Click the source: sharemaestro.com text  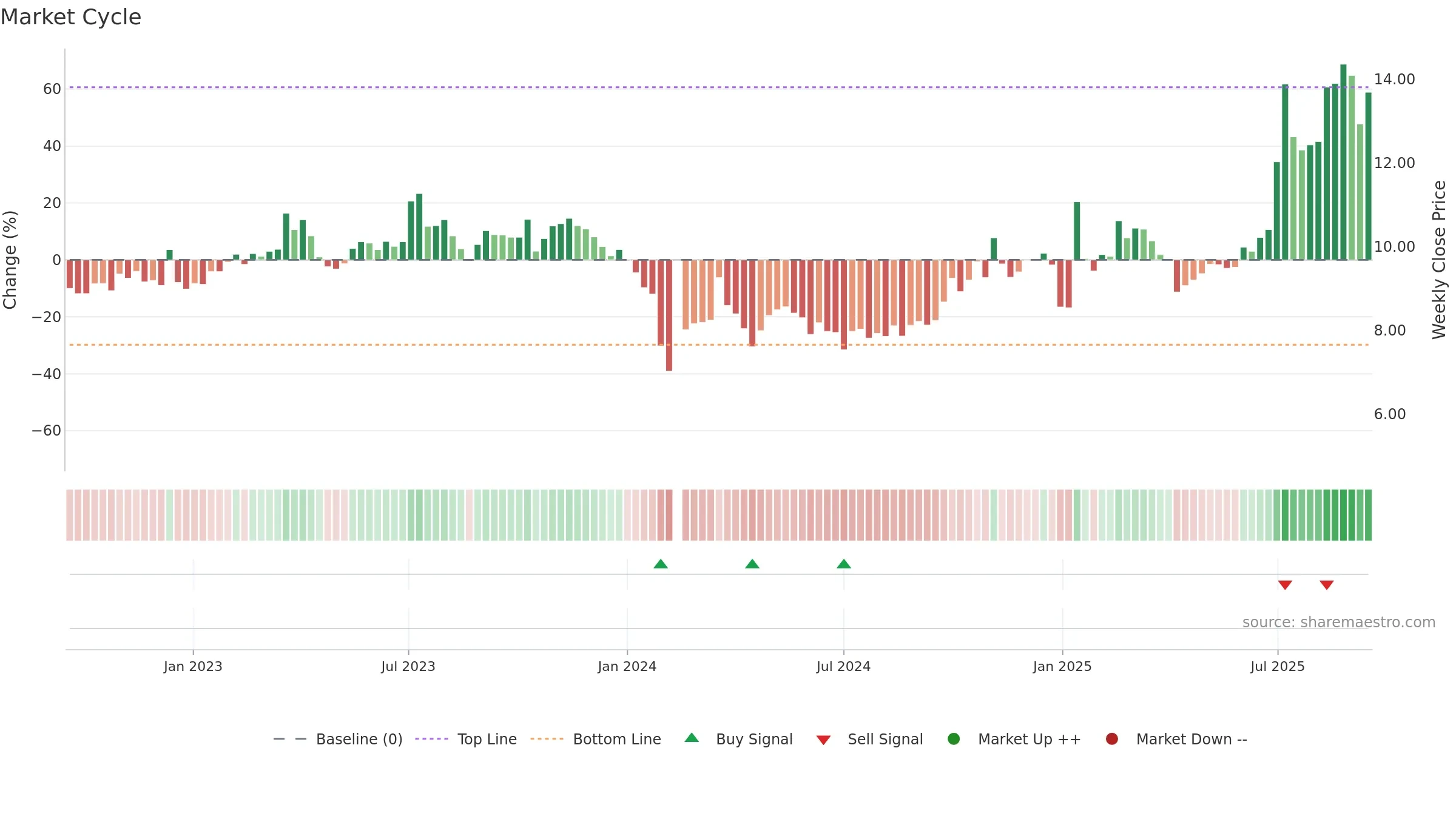pyautogui.click(x=1339, y=622)
